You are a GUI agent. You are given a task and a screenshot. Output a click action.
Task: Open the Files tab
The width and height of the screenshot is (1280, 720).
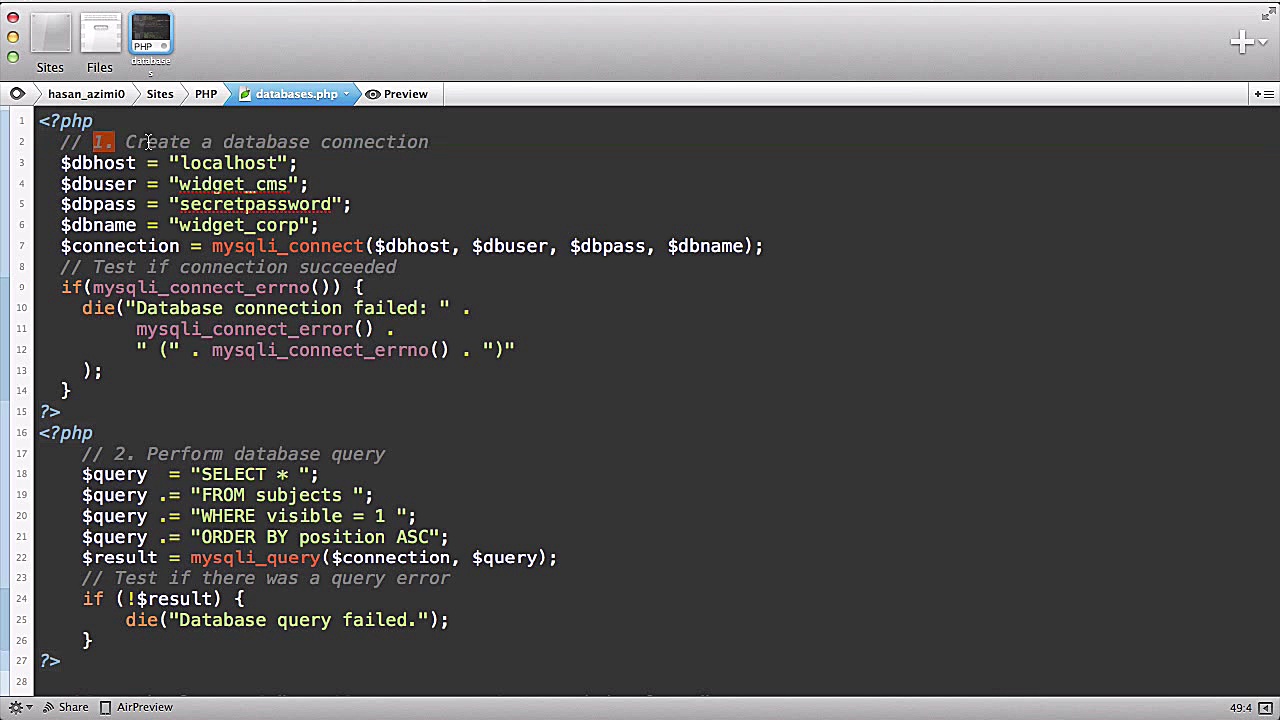tap(100, 45)
